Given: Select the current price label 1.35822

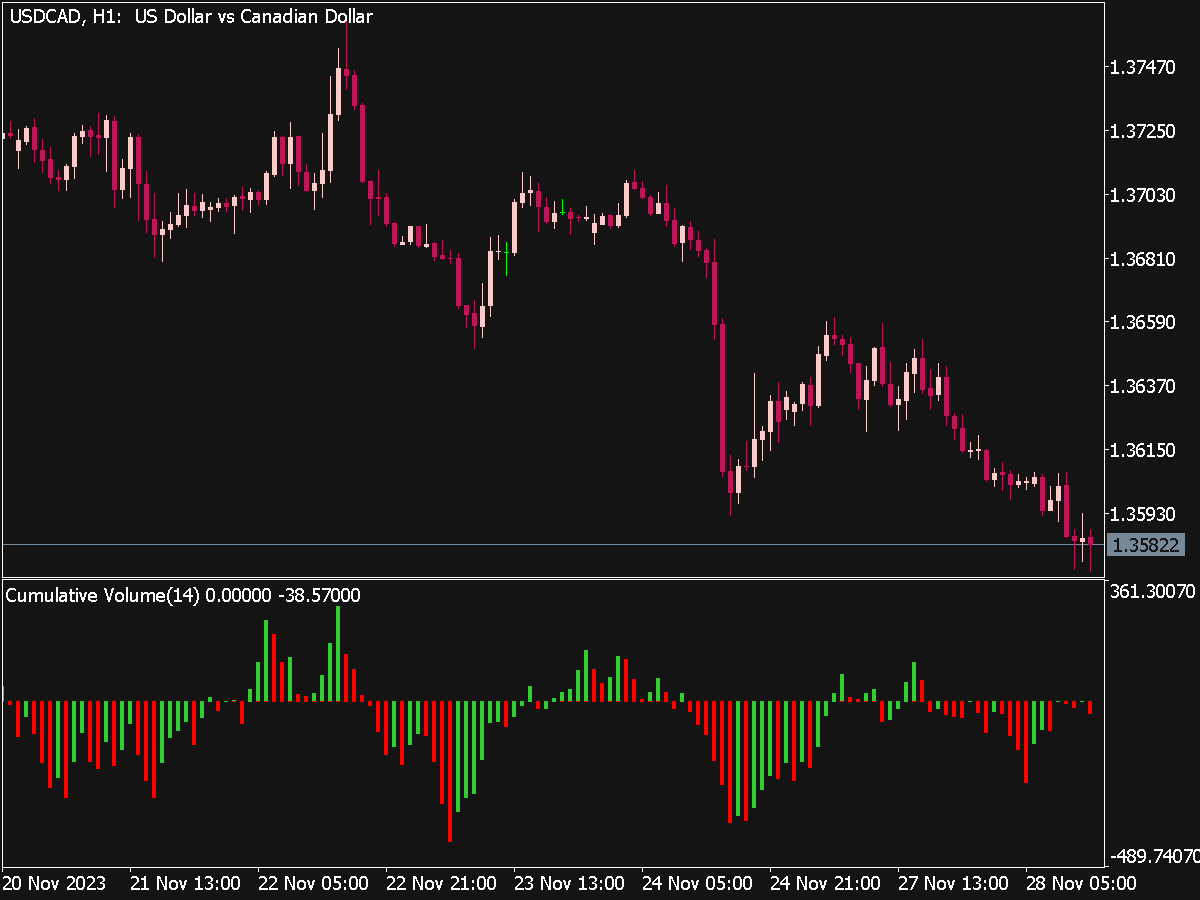Looking at the screenshot, I should [x=1147, y=545].
